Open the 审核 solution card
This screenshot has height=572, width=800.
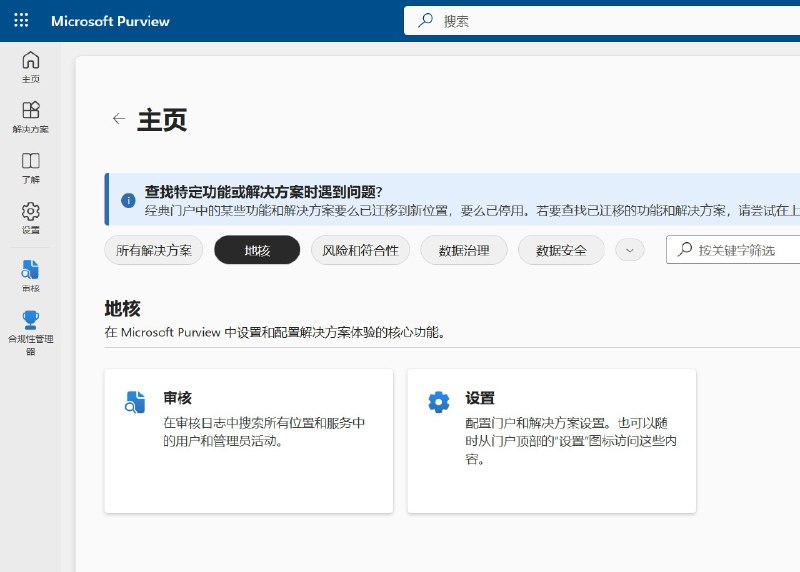[x=248, y=440]
